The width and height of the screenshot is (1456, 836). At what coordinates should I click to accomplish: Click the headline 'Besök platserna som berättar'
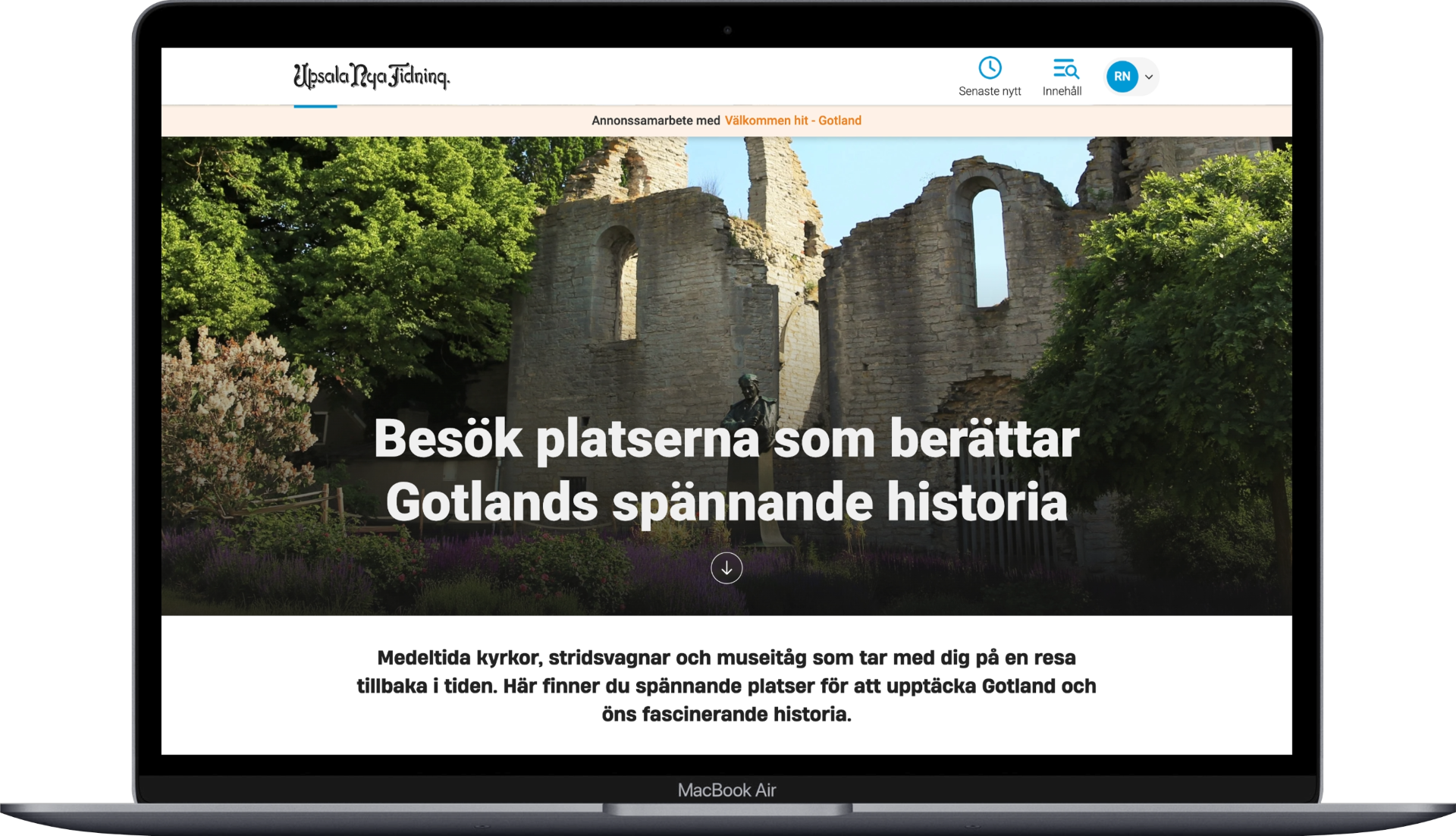(726, 438)
